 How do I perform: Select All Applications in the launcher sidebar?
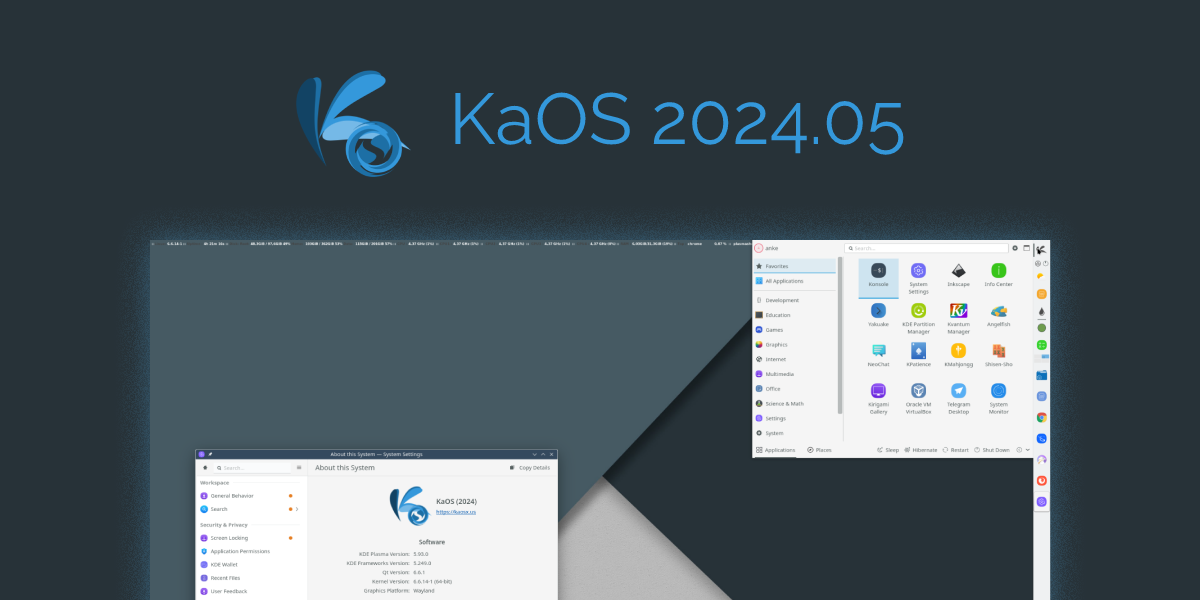click(x=785, y=281)
